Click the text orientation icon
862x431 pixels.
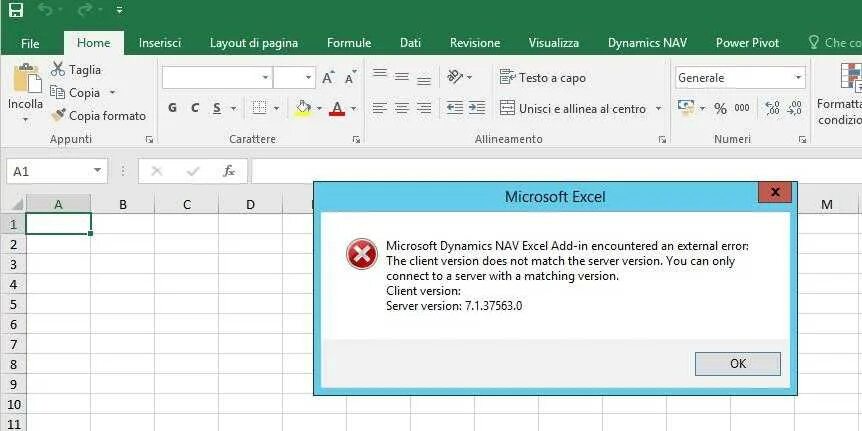tap(456, 76)
